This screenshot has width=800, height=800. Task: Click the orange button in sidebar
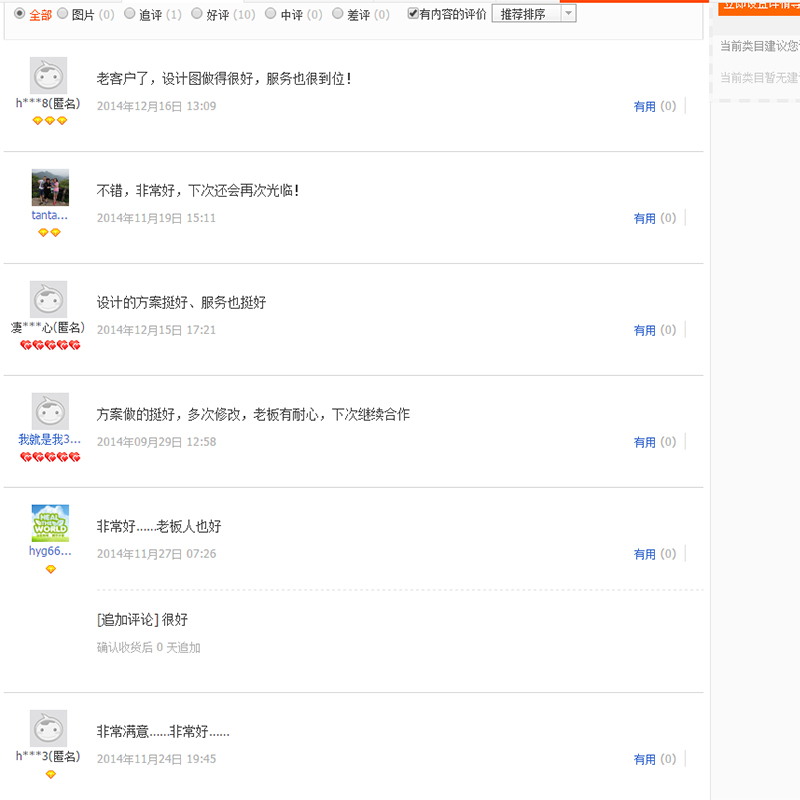pyautogui.click(x=759, y=8)
